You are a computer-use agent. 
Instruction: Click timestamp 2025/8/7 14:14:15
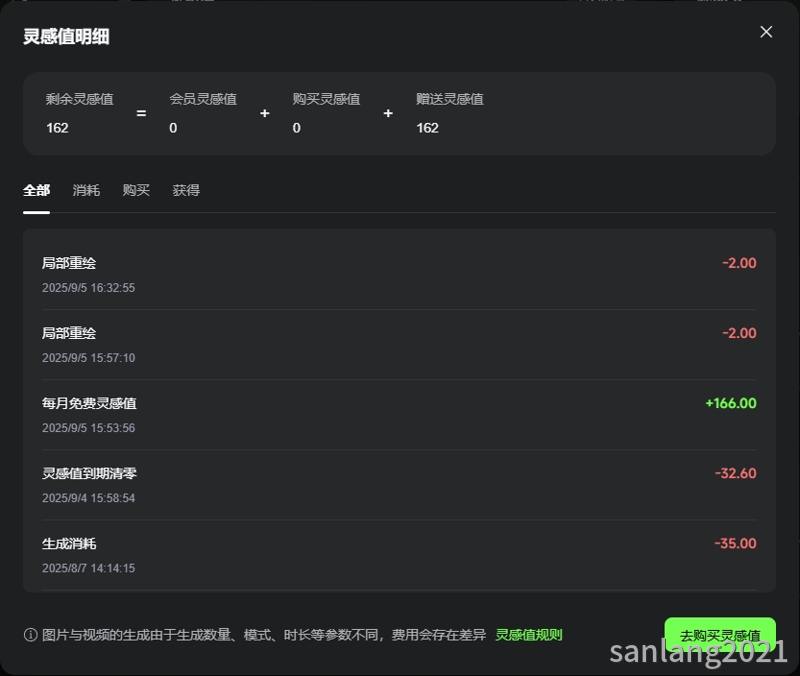(88, 568)
